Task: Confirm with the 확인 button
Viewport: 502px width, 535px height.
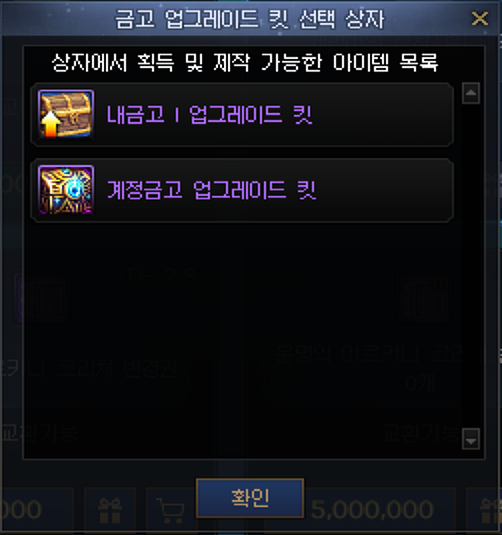Action: click(250, 498)
